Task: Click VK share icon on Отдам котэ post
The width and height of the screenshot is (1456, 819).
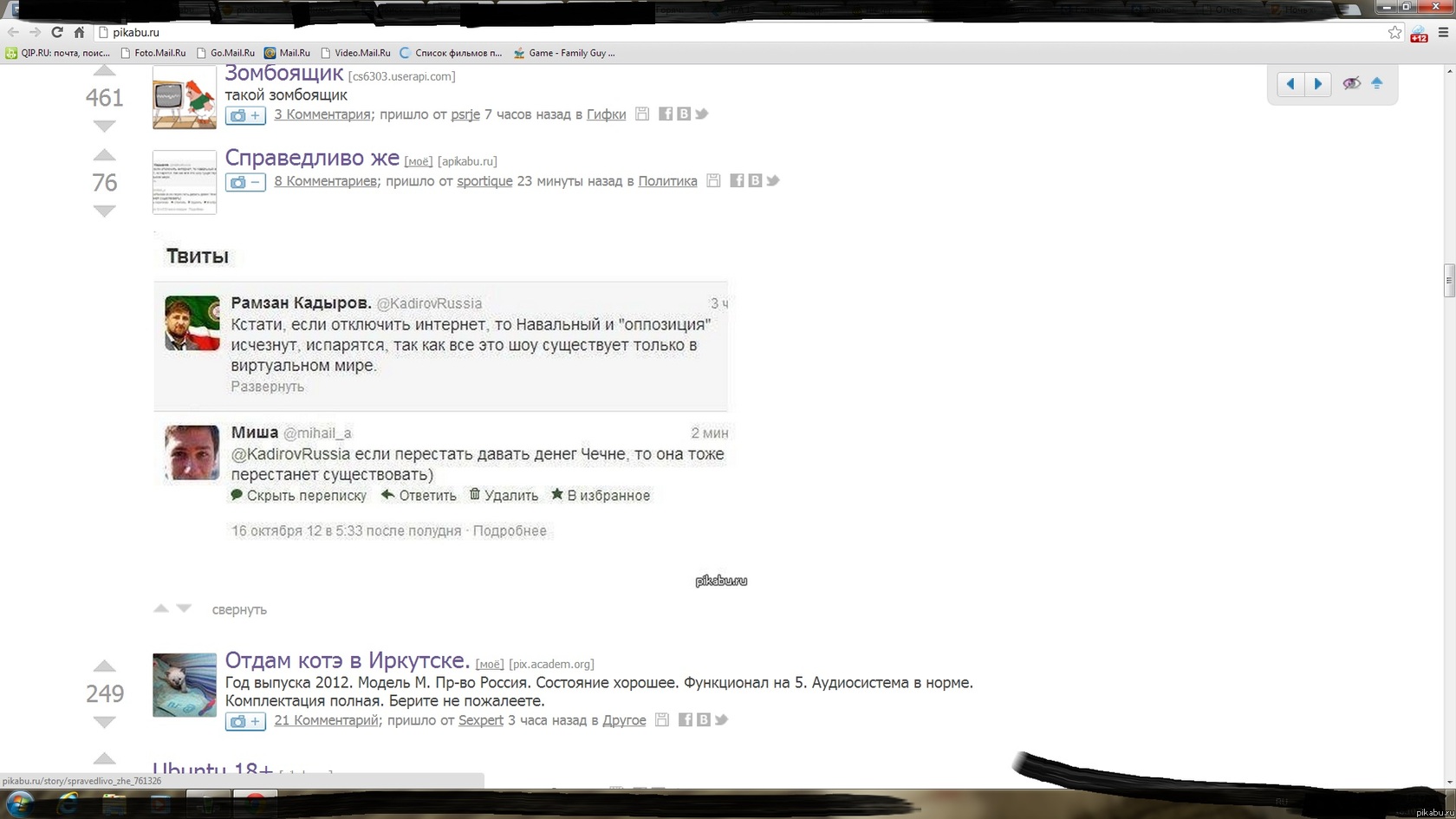Action: (704, 720)
